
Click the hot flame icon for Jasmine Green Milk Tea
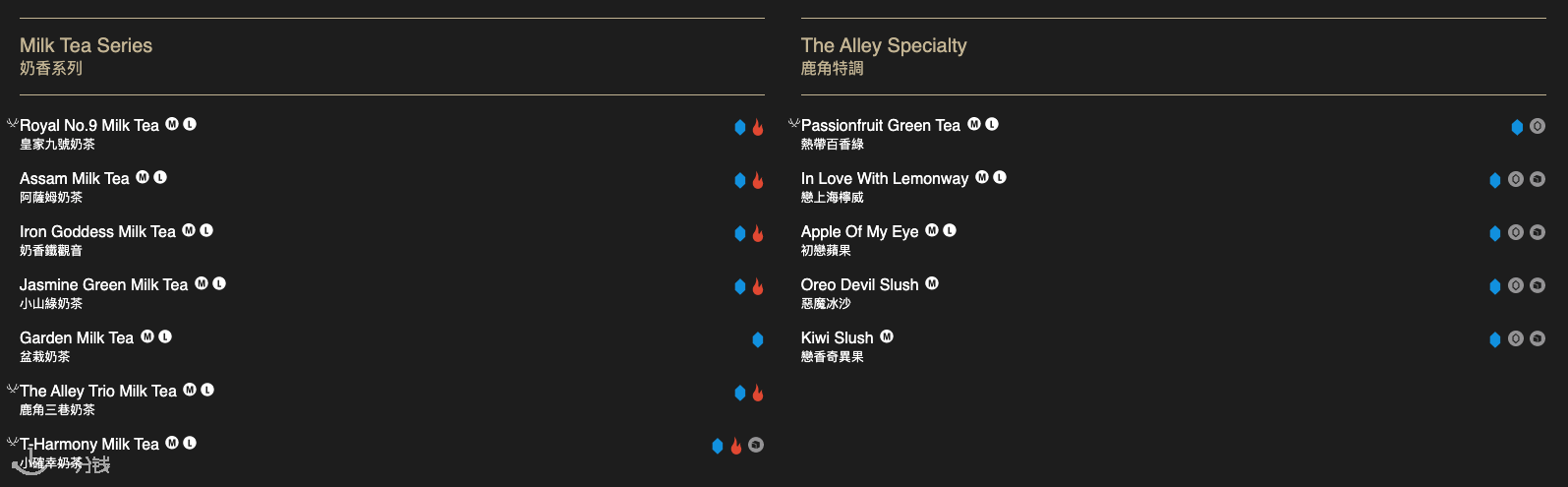point(758,286)
